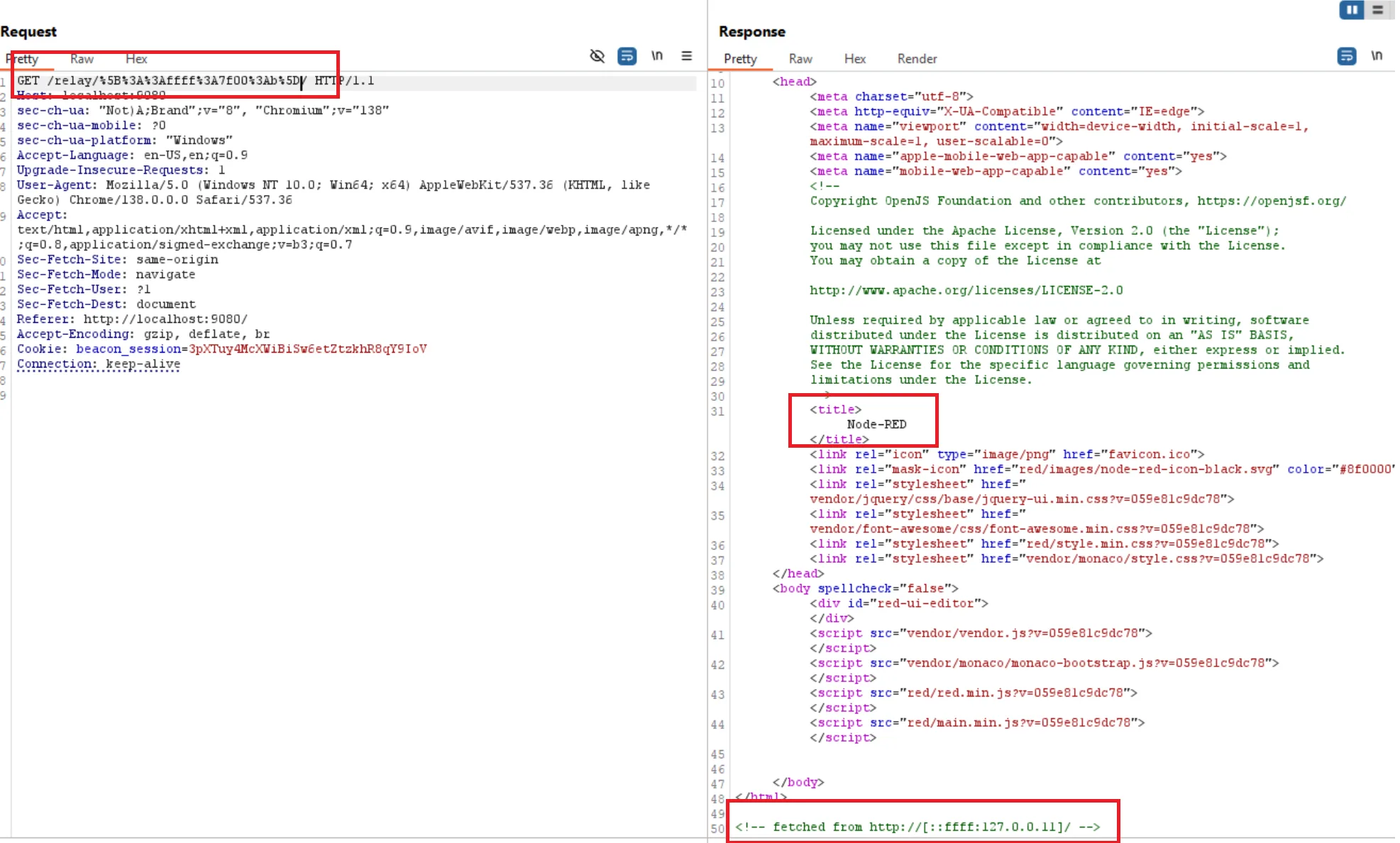Click the X-UA-Compatible meta tag line
The width and height of the screenshot is (1400, 843).
pyautogui.click(x=1007, y=111)
